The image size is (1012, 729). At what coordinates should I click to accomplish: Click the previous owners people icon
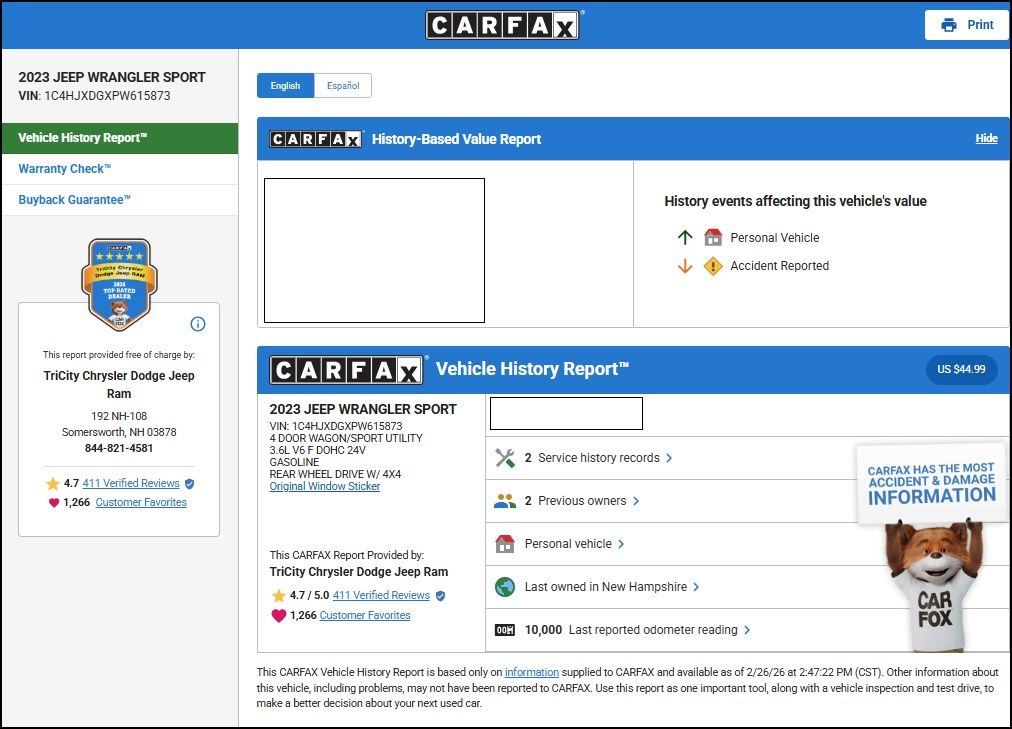pyautogui.click(x=505, y=501)
